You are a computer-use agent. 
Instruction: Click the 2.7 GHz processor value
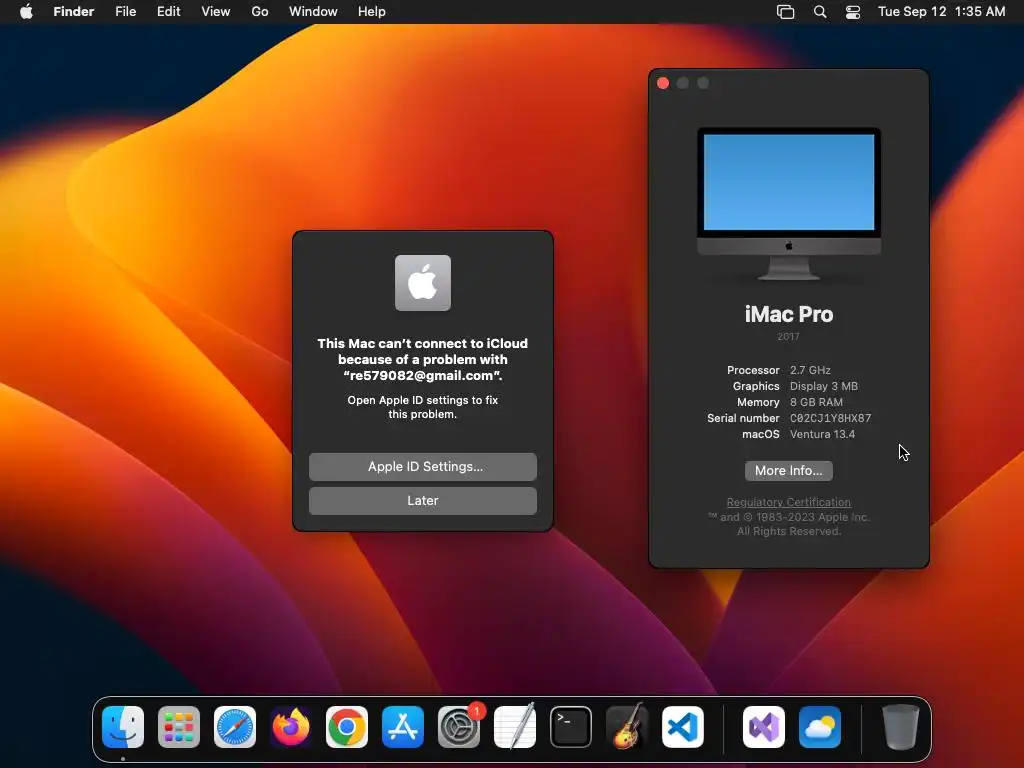coord(810,370)
